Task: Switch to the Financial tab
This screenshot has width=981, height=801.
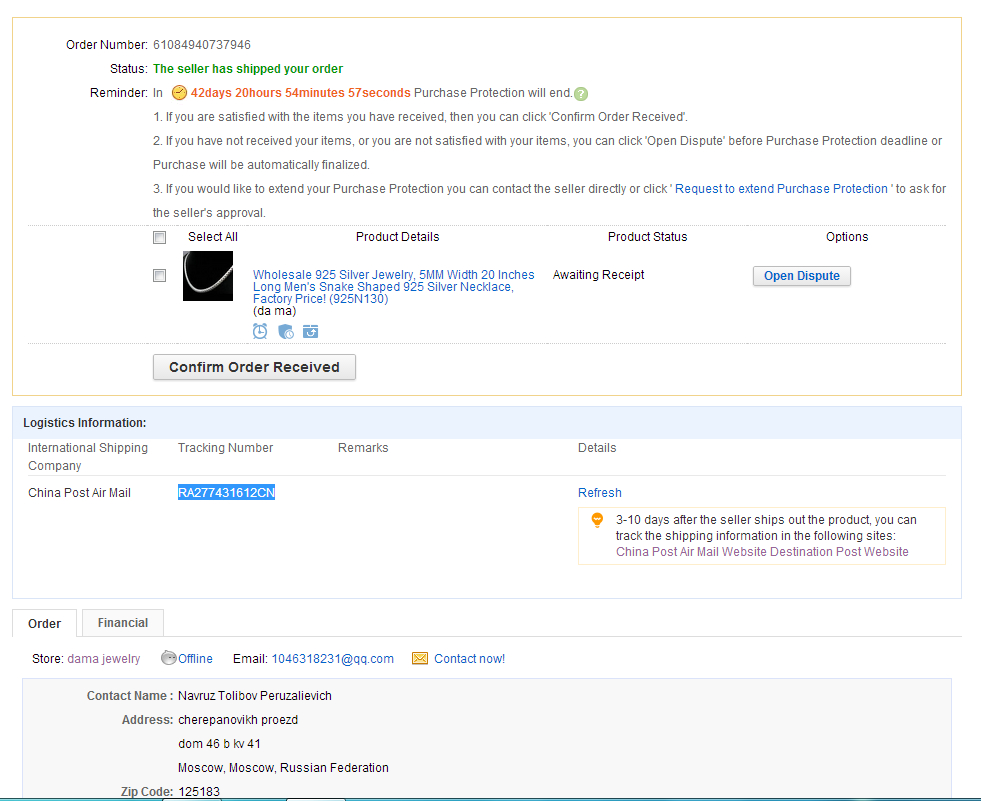Action: click(x=123, y=622)
